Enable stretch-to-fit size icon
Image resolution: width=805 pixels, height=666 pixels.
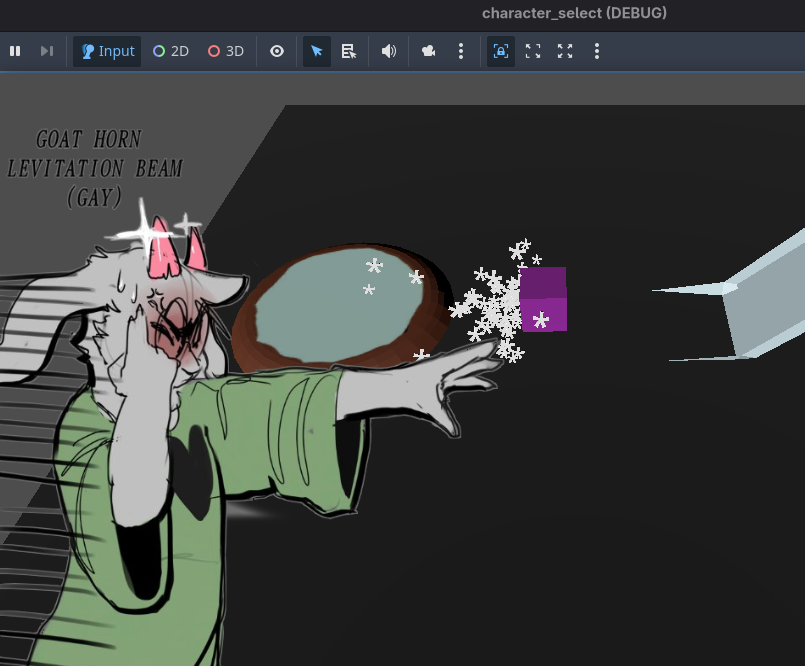tap(565, 51)
